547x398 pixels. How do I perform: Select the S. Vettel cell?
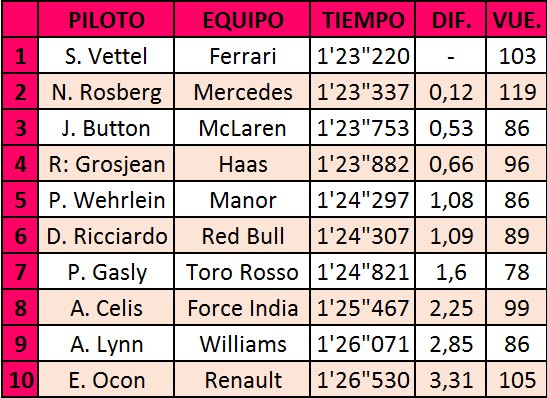tap(106, 56)
